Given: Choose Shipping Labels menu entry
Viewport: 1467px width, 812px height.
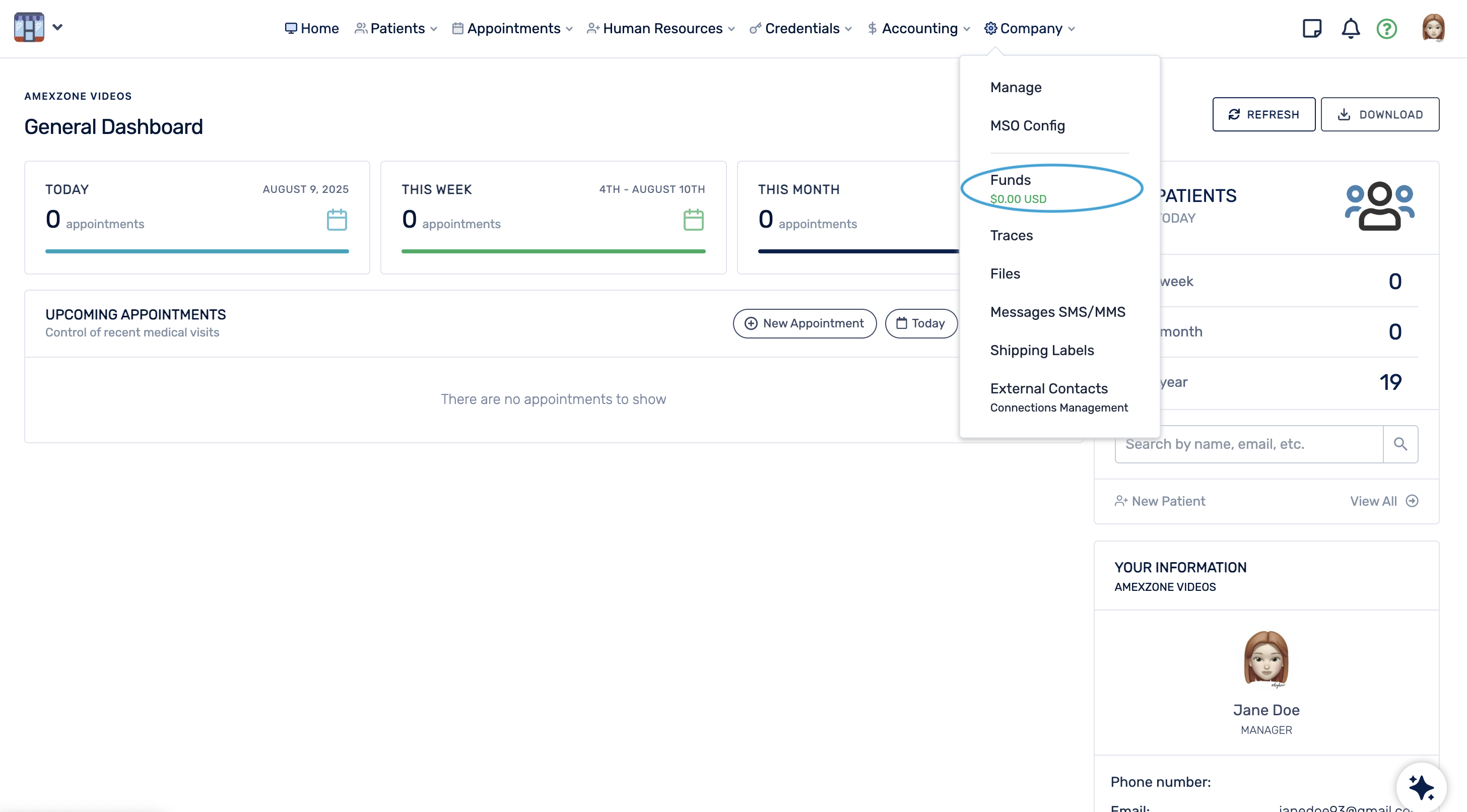Looking at the screenshot, I should pyautogui.click(x=1042, y=350).
